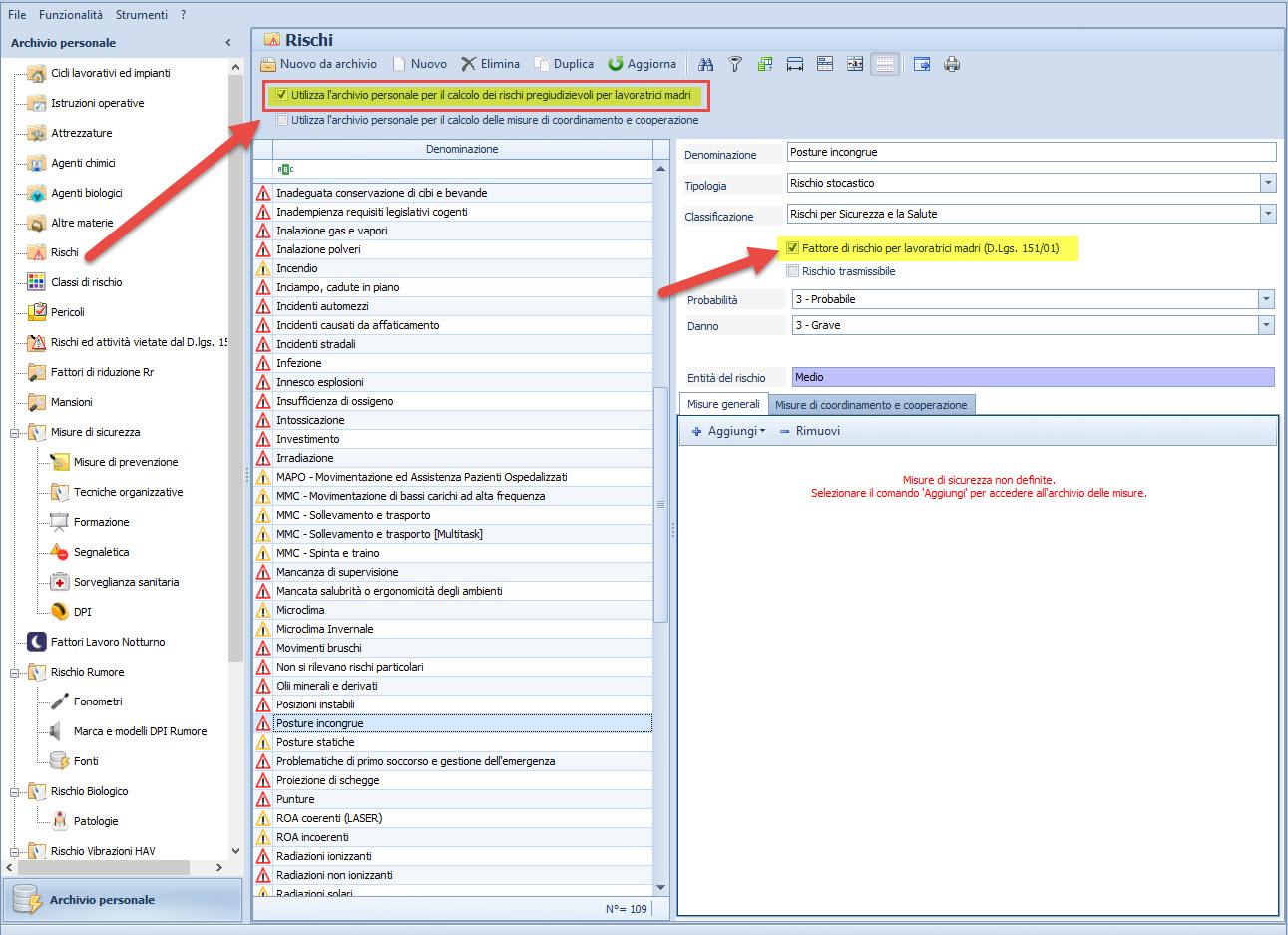
Task: Select Rischi in the sidebar tree
Action: (x=64, y=252)
